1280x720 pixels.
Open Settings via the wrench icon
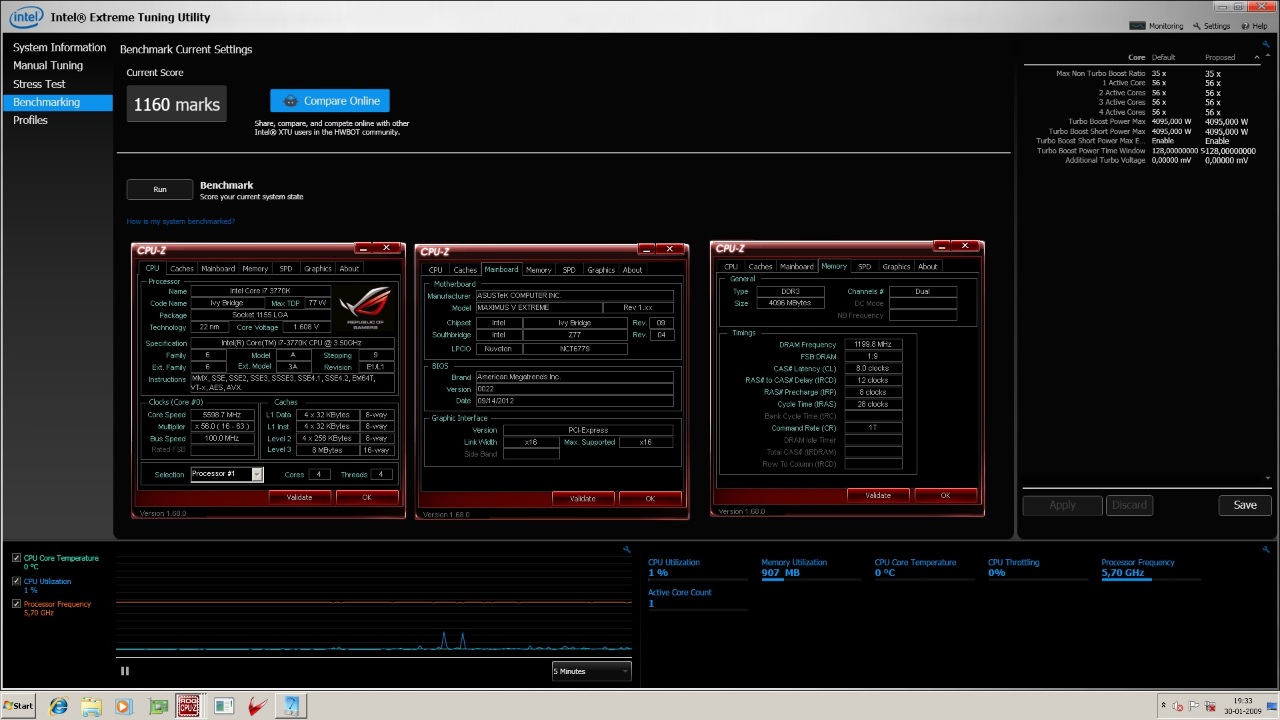tap(1197, 26)
